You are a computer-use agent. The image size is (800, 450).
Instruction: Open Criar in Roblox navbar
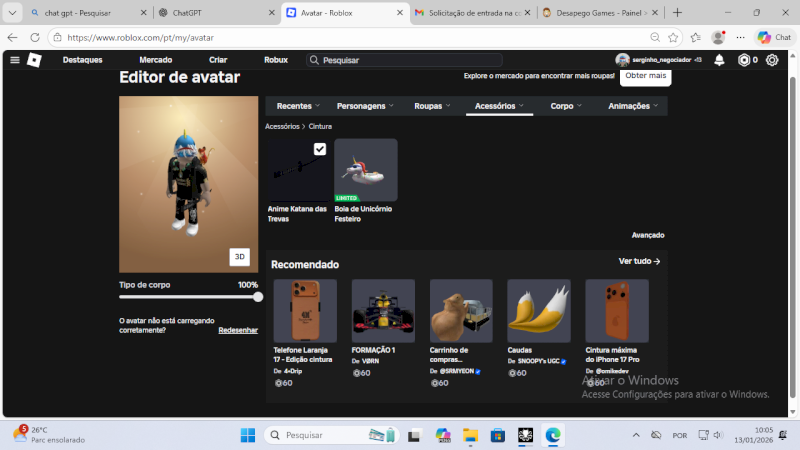pos(218,60)
